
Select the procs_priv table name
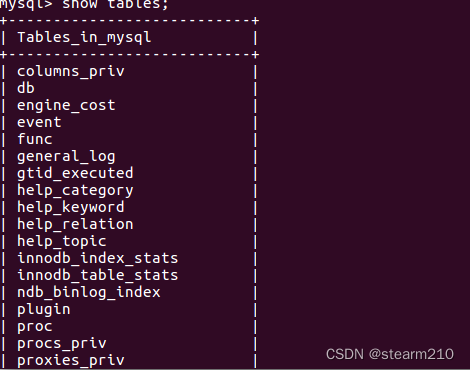62,344
